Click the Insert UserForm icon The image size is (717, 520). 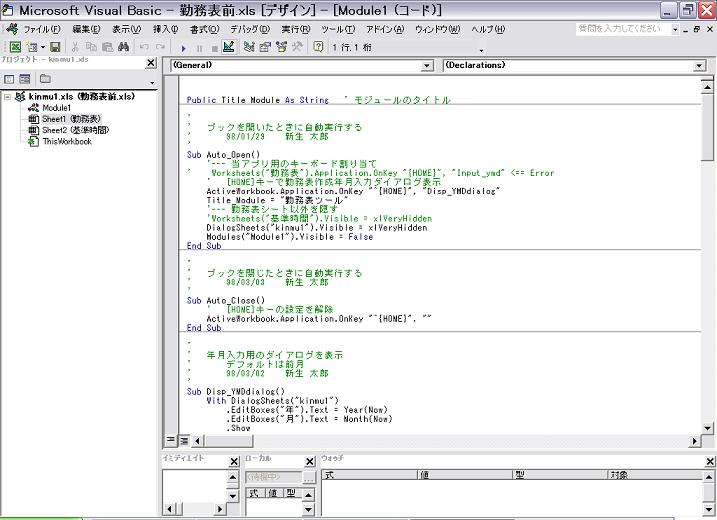(x=32, y=47)
